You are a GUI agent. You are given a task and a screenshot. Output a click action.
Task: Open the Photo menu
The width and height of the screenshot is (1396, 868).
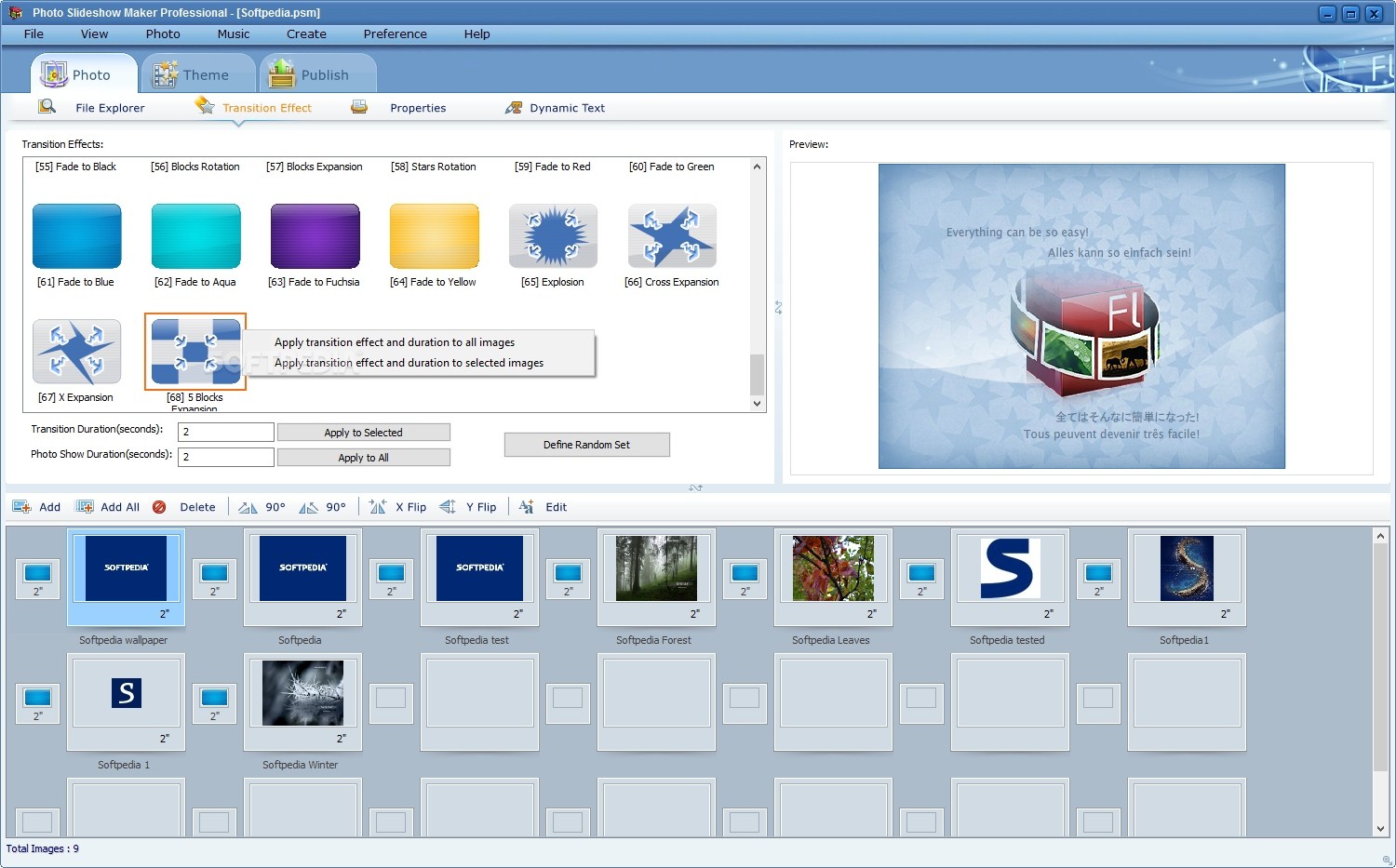(x=163, y=33)
